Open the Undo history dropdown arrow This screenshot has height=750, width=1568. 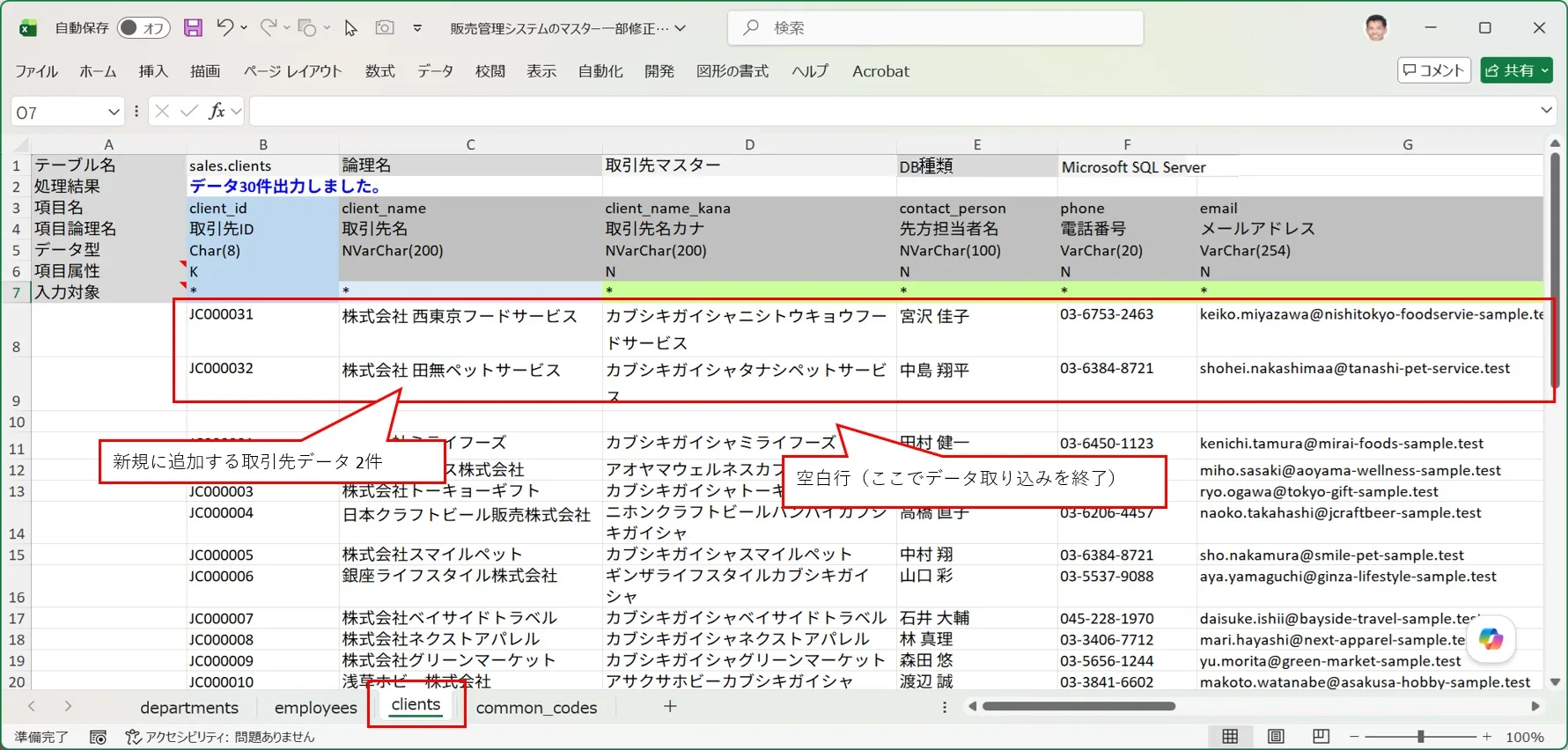coord(244,28)
